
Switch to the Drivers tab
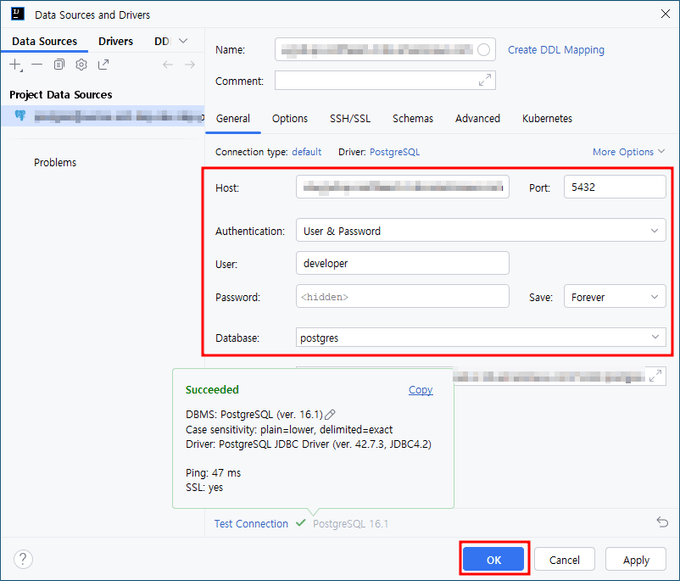click(x=115, y=41)
